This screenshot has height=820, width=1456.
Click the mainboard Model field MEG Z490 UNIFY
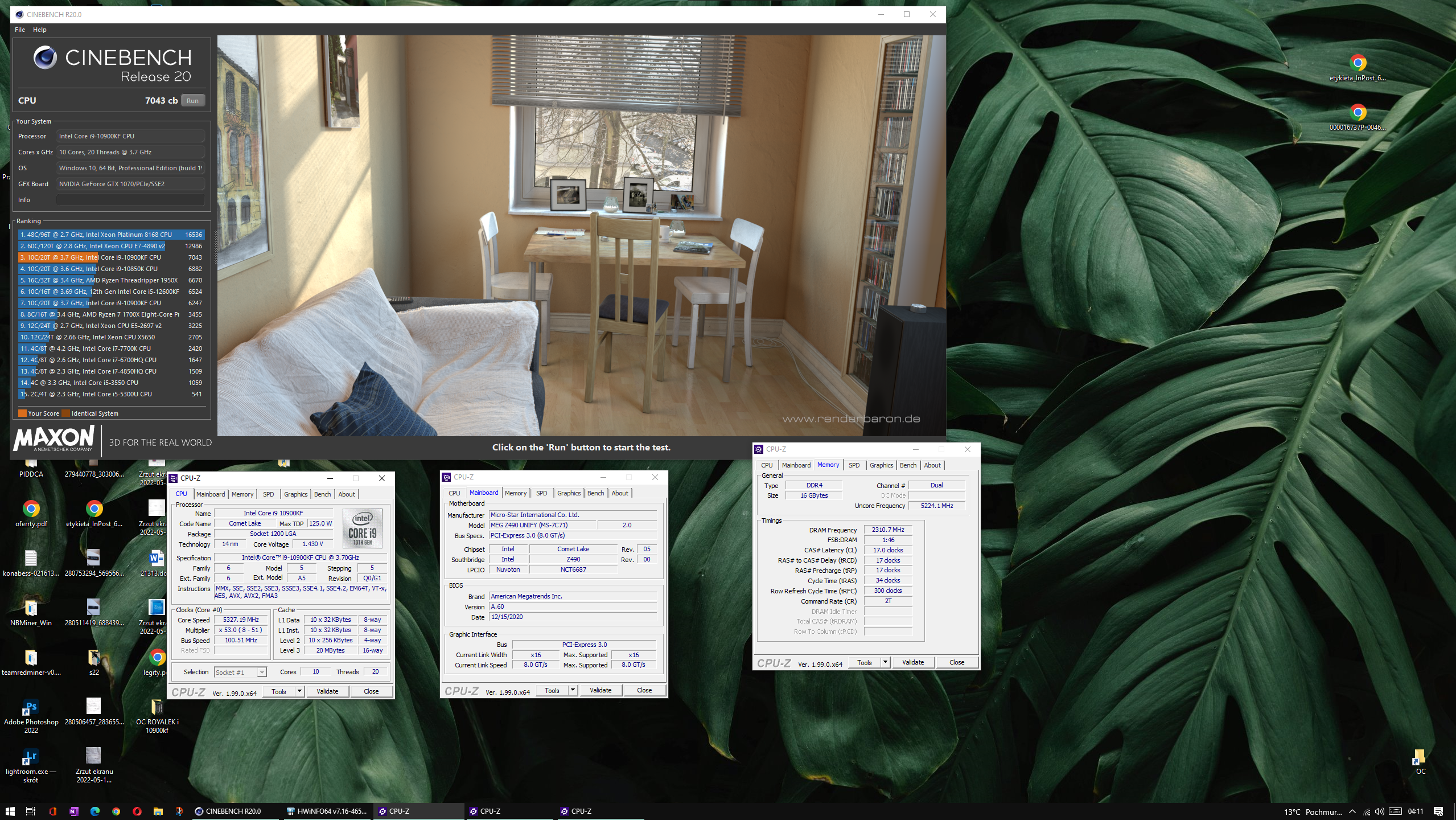tap(542, 525)
